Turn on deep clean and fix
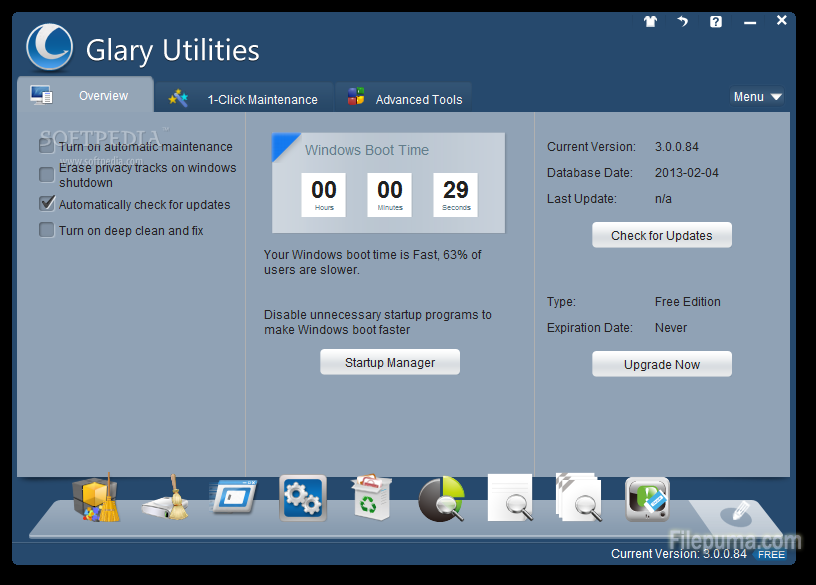The image size is (816, 585). tap(46, 229)
